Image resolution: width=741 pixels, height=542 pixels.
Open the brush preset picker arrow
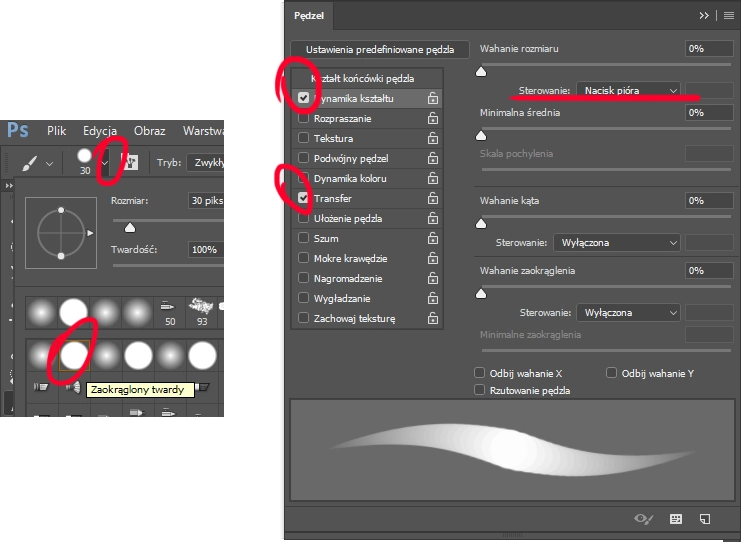(104, 162)
